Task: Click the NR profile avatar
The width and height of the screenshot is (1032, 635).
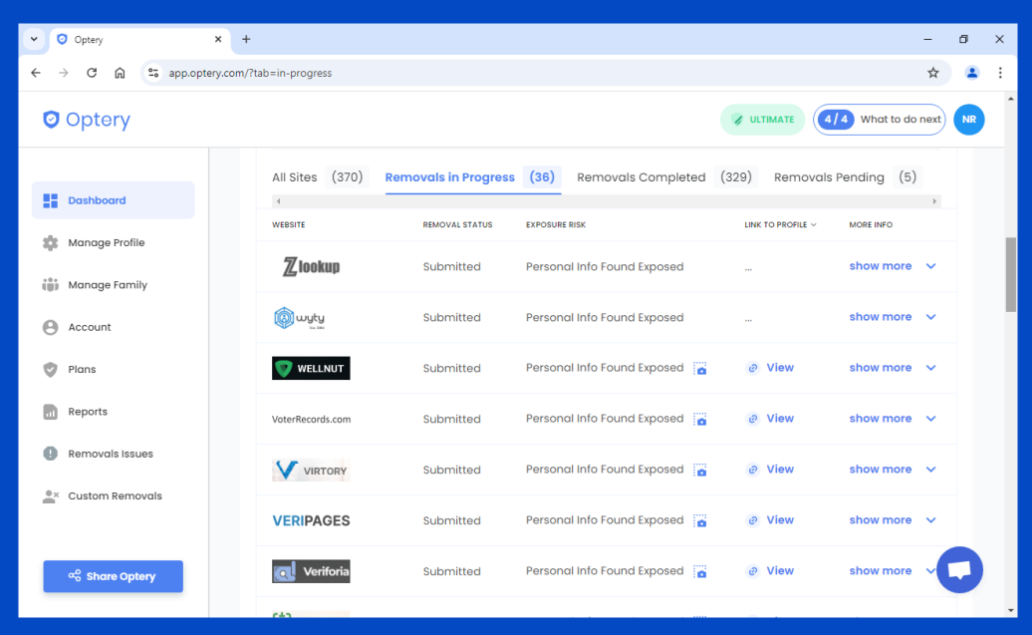Action: pyautogui.click(x=968, y=119)
